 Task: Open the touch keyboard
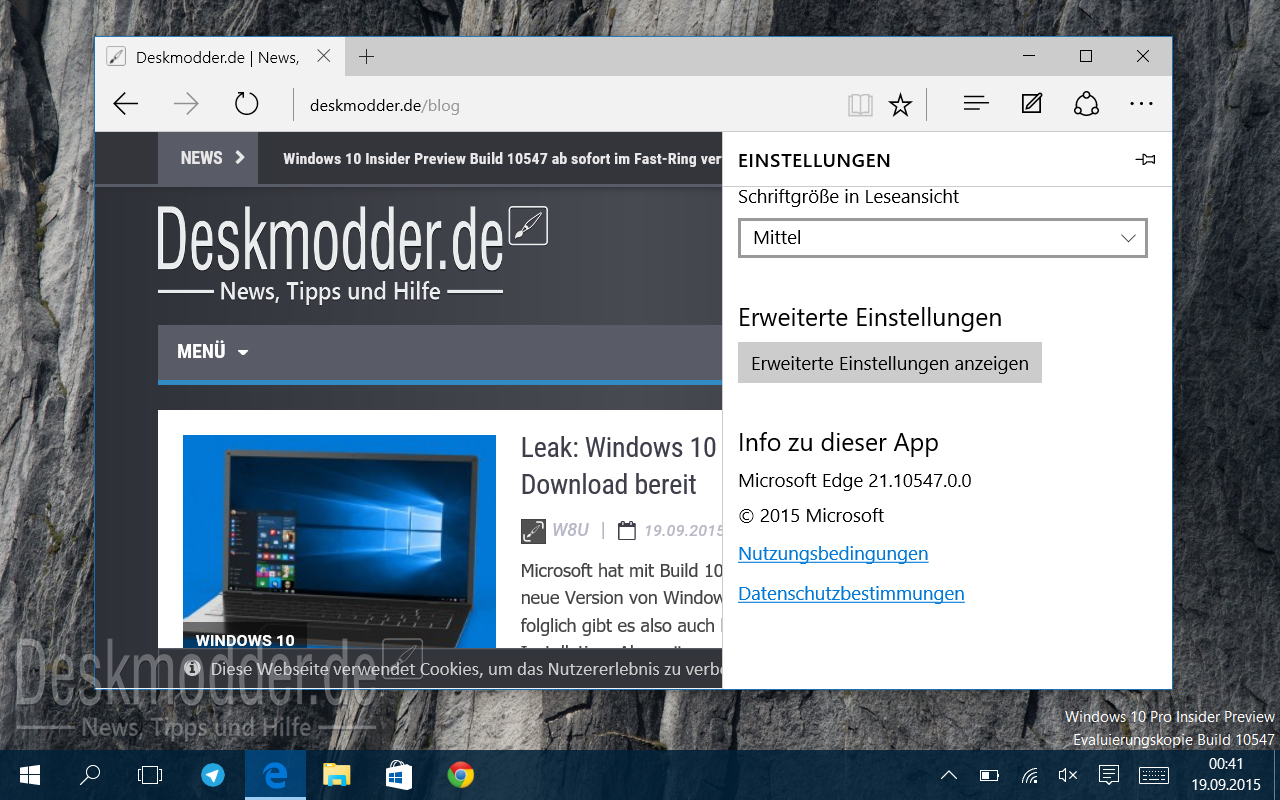tap(1154, 775)
